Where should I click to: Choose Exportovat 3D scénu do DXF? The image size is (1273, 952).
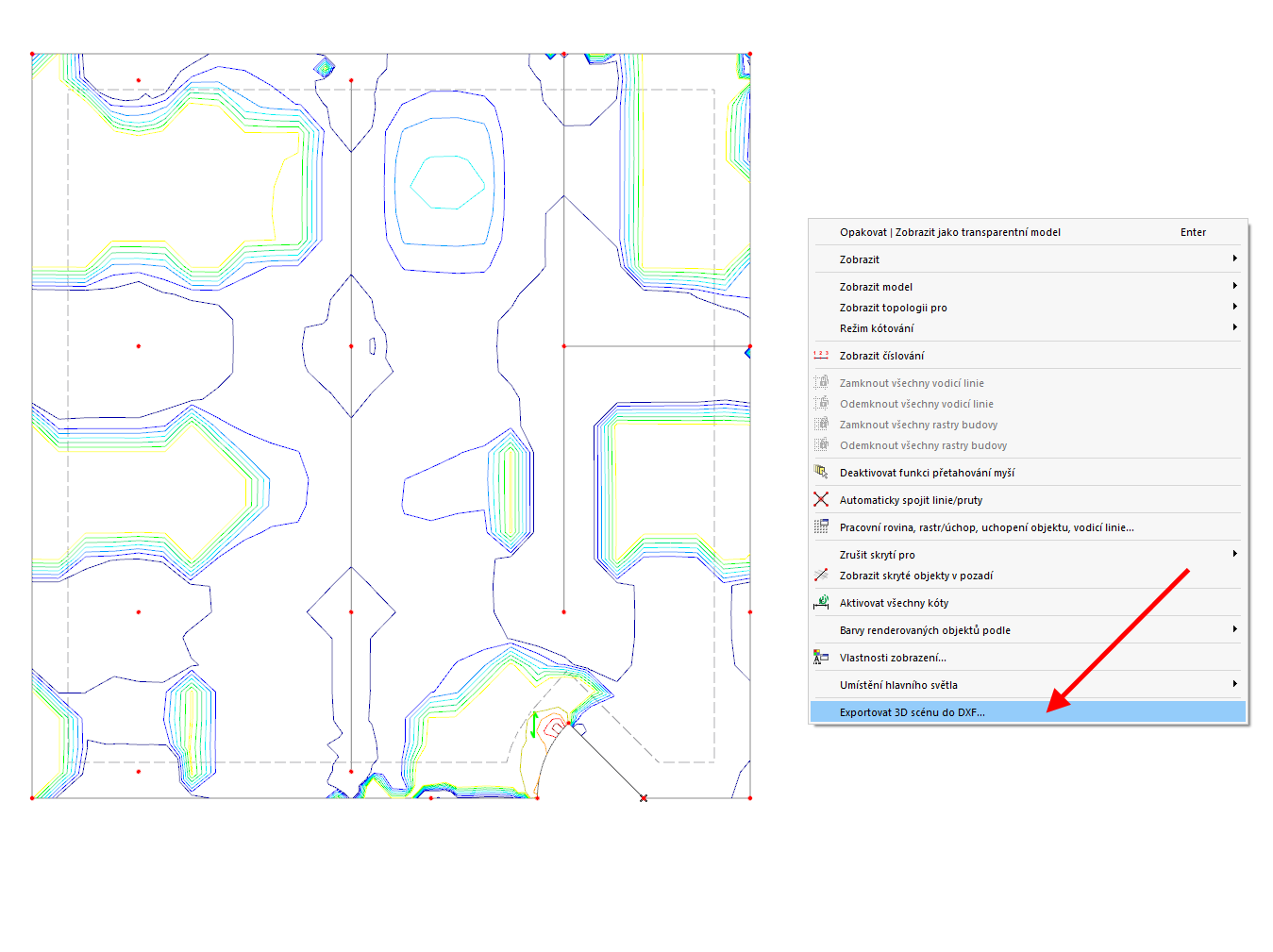(912, 712)
